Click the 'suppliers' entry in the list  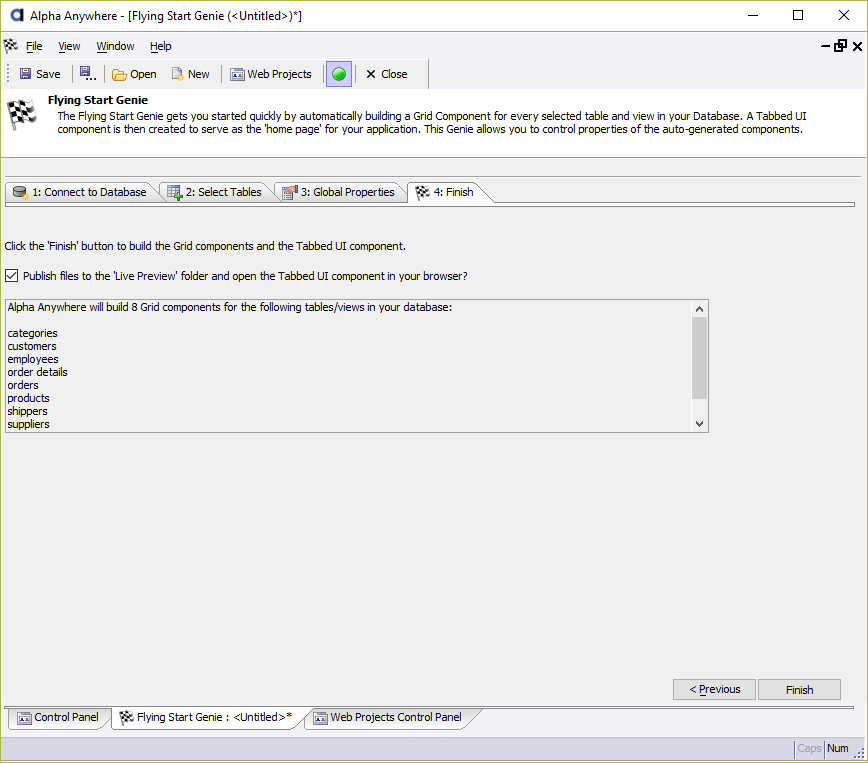[28, 424]
